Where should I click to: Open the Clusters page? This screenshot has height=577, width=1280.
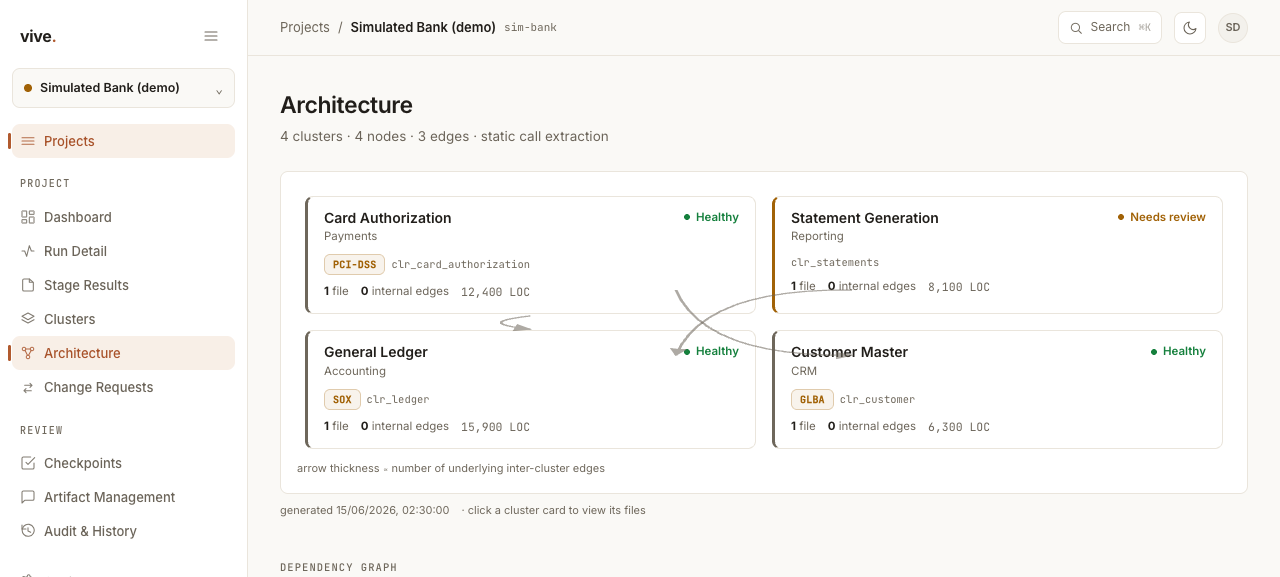click(123, 319)
